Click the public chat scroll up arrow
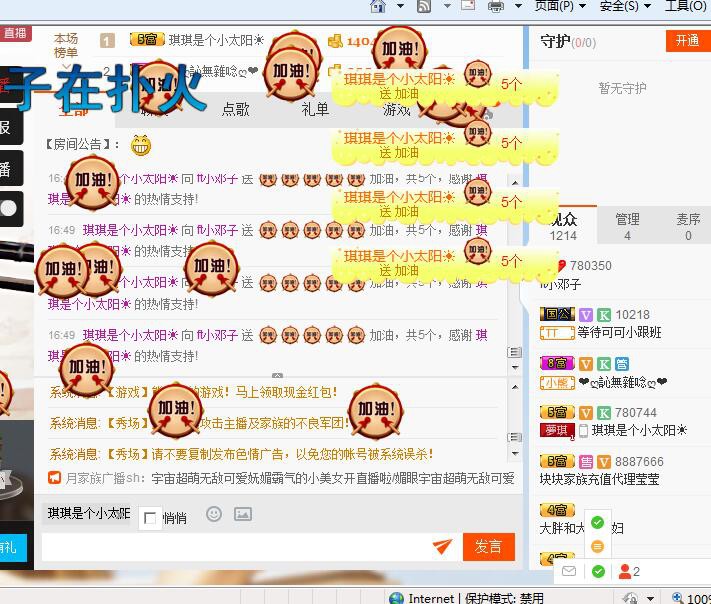Viewport: 711px width, 604px height. point(515,183)
